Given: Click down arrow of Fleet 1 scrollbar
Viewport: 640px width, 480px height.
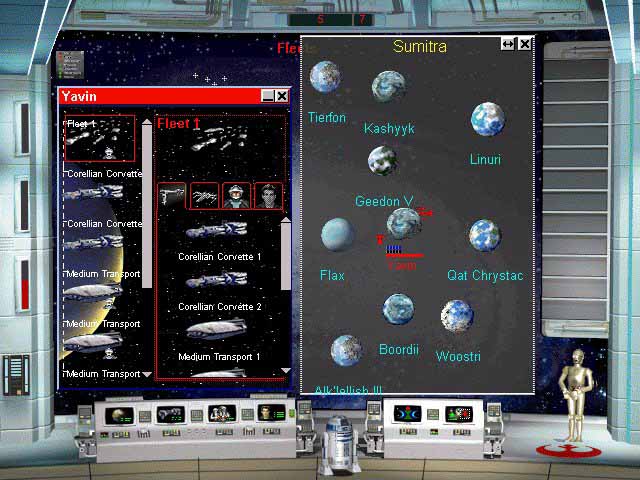Looking at the screenshot, I should click(286, 371).
